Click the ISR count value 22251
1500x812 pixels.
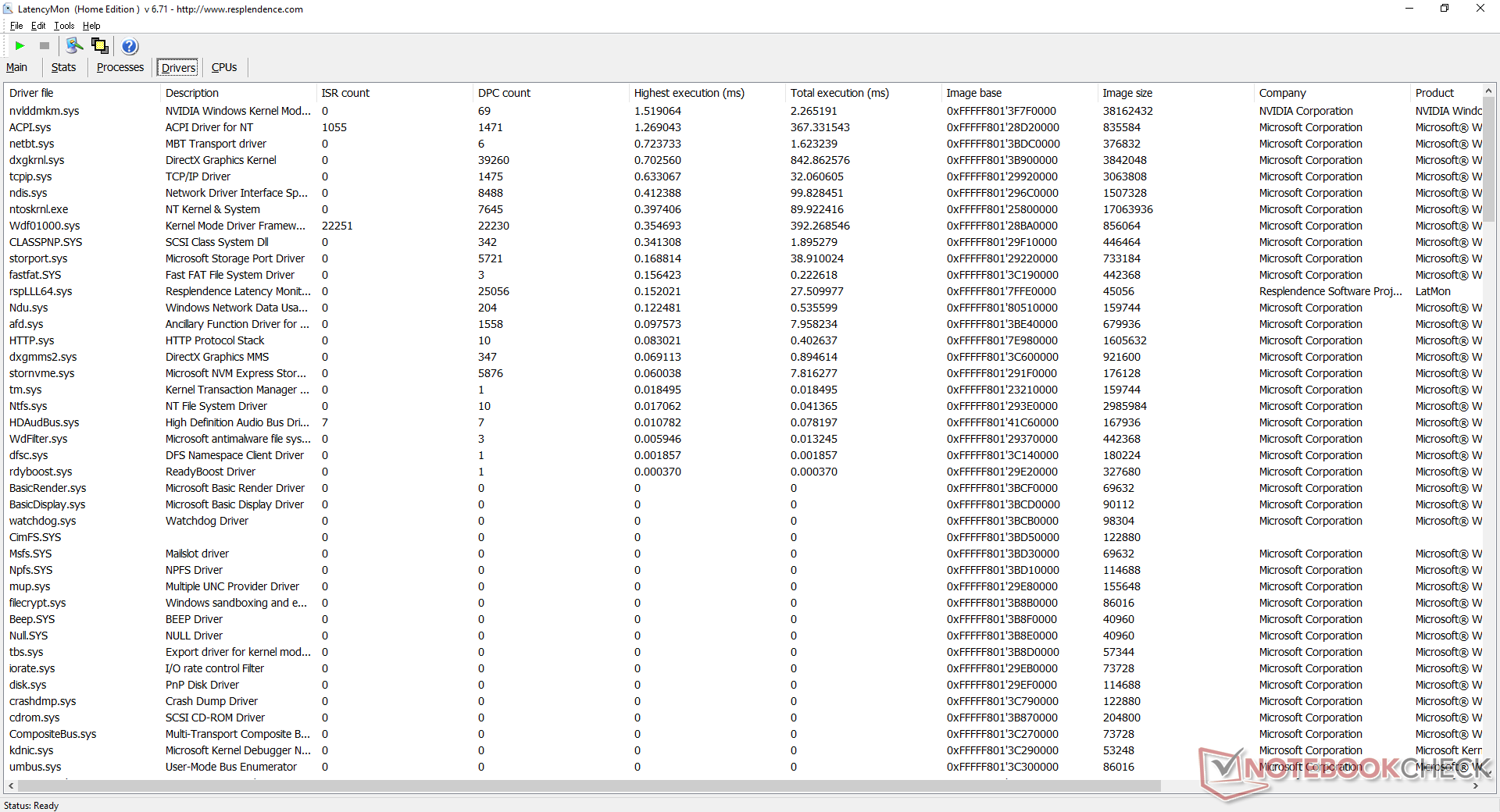337,226
